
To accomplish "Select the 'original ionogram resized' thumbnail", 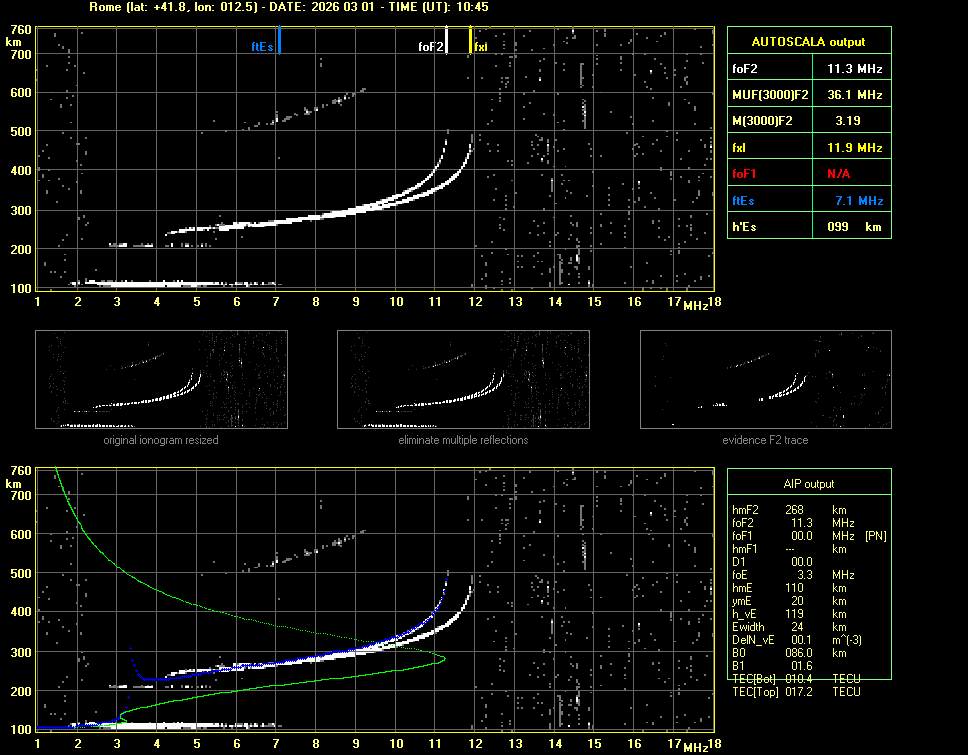I will point(161,380).
